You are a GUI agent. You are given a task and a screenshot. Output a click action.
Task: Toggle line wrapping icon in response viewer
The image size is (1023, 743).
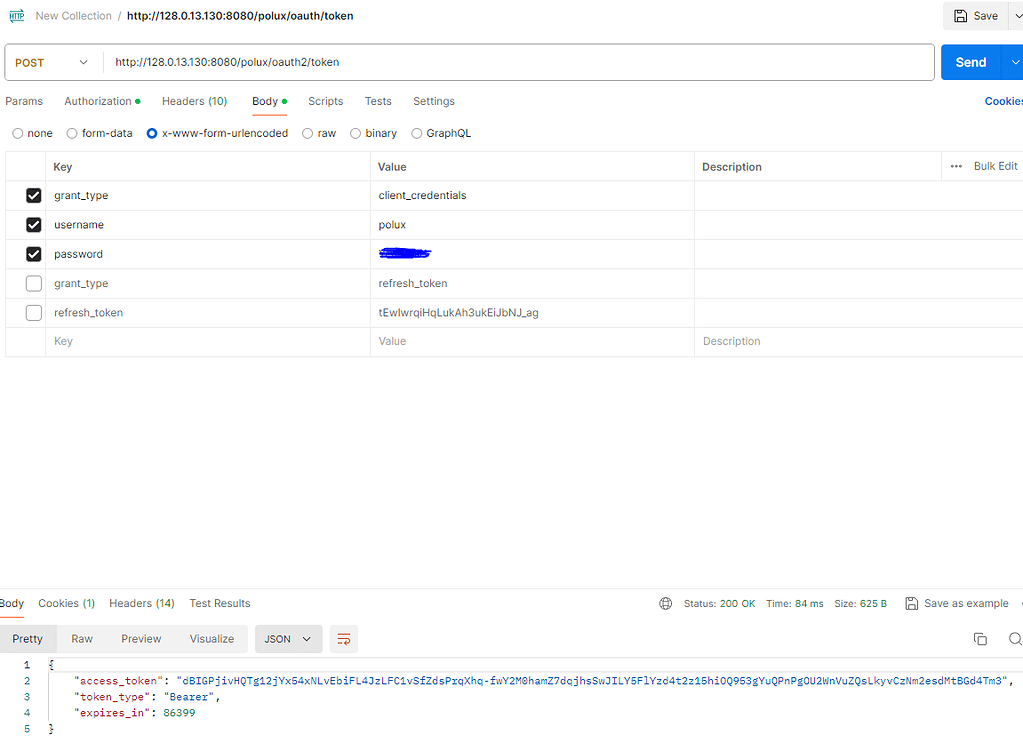[x=344, y=638]
